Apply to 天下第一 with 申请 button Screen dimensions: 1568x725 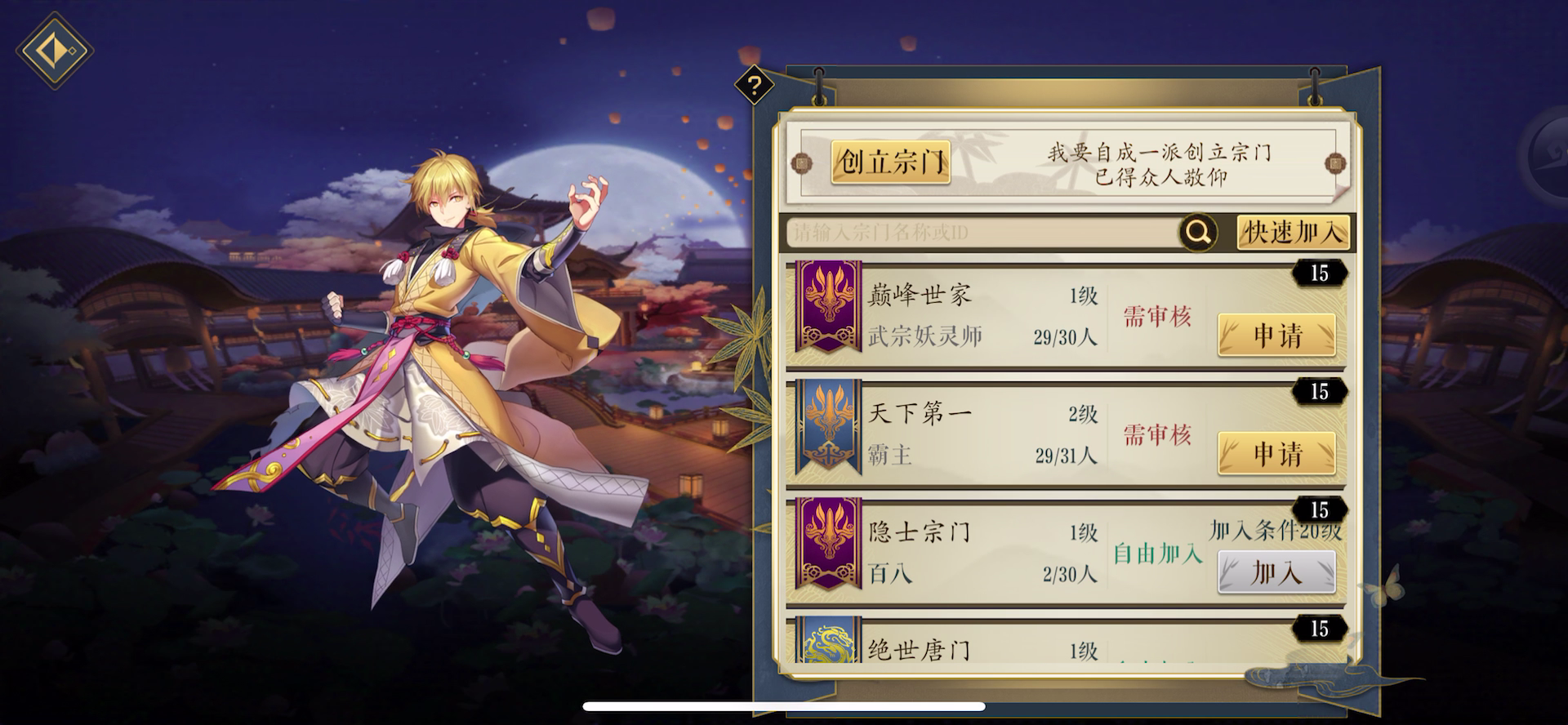point(1277,454)
